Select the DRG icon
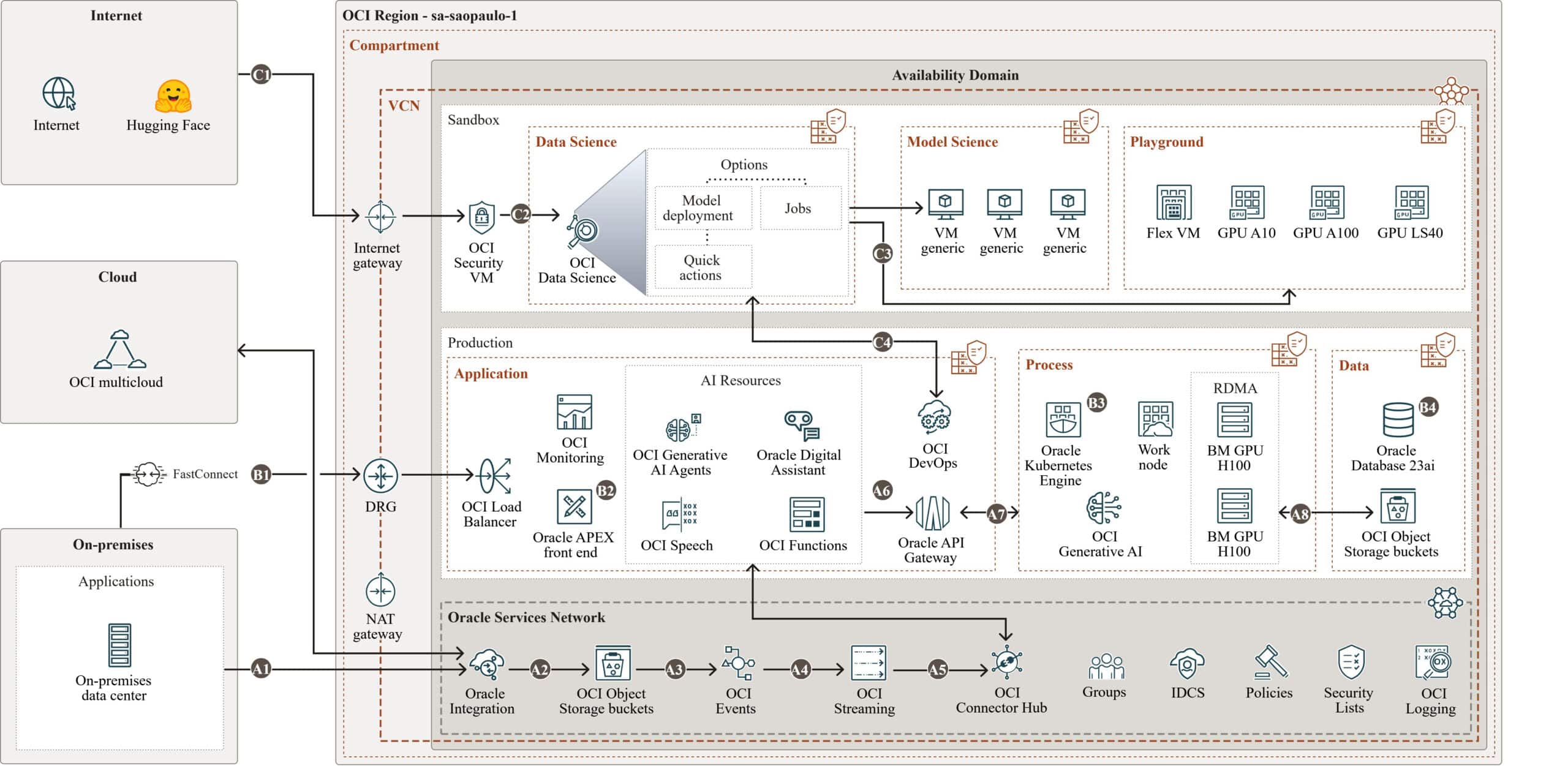The width and height of the screenshot is (1568, 766). click(x=380, y=476)
